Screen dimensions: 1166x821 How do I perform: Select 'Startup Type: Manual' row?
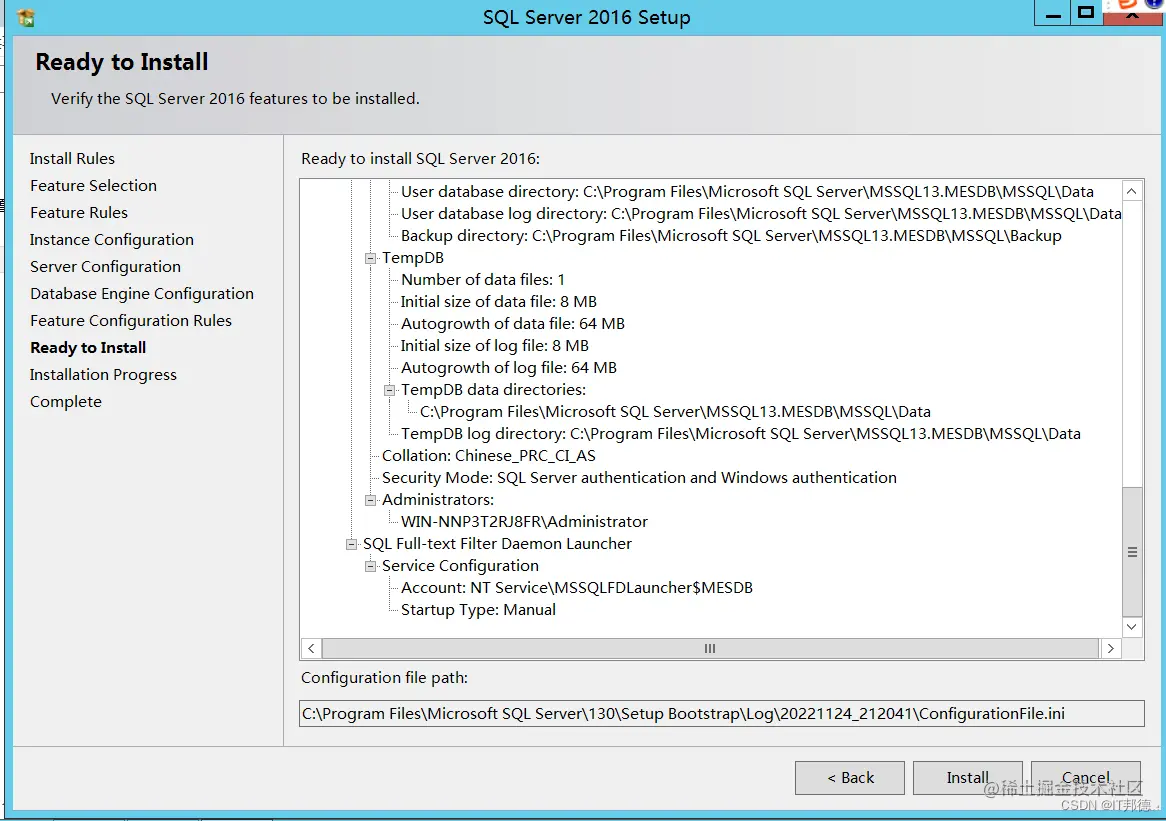pos(478,610)
